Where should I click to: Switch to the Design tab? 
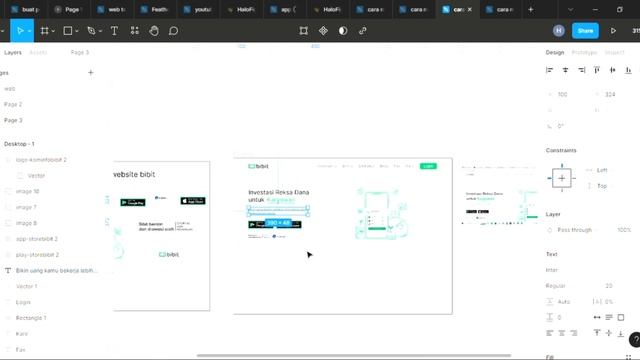pos(555,53)
